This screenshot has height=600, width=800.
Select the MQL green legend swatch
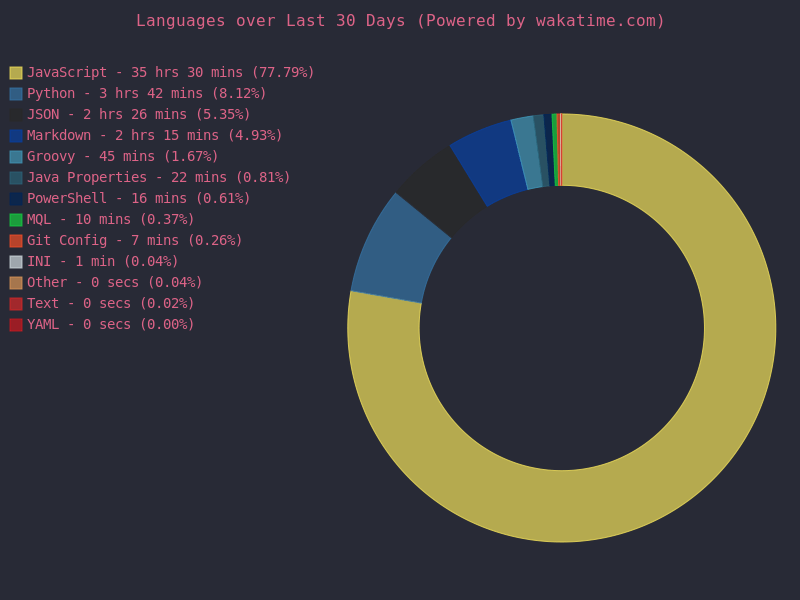(x=16, y=220)
